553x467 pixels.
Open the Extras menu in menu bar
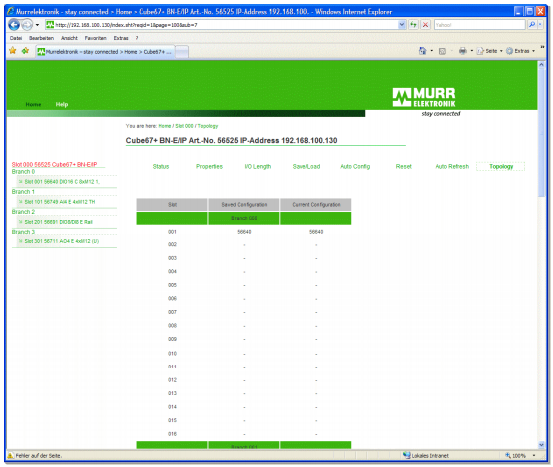coord(121,38)
